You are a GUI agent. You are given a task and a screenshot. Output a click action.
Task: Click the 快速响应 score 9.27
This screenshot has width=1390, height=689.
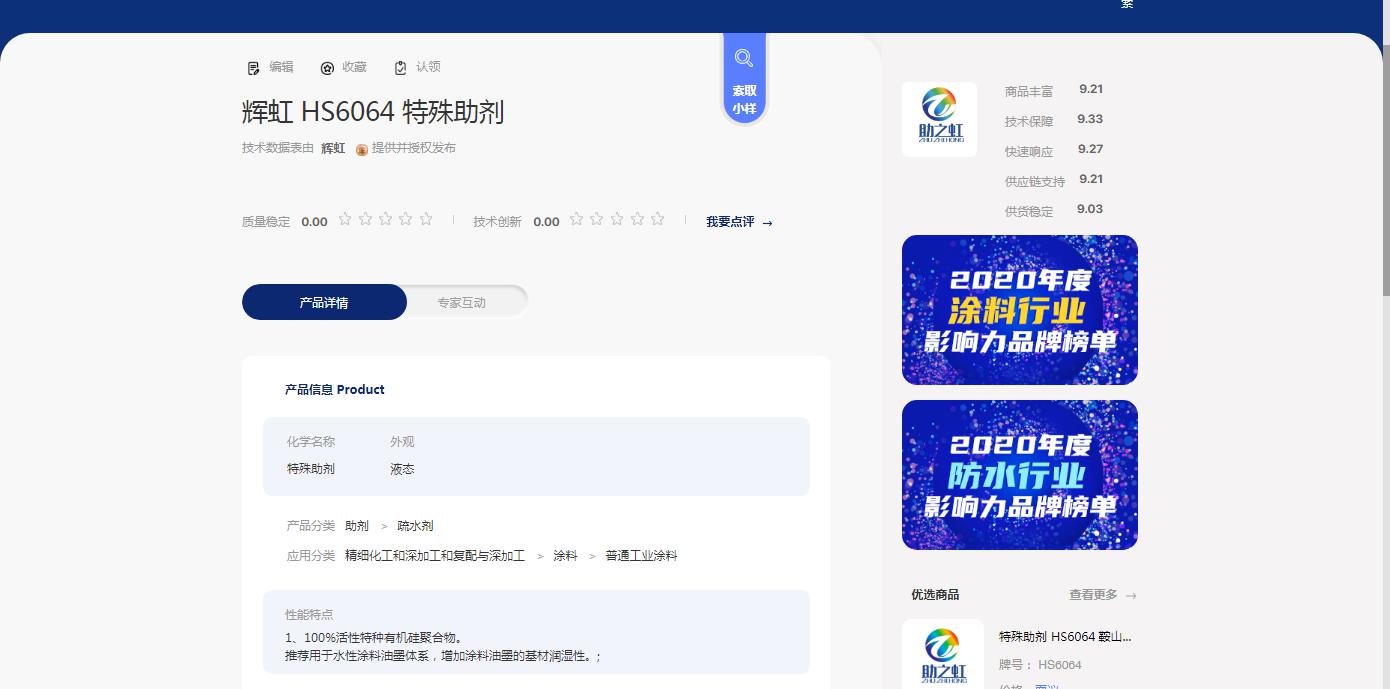coord(1090,149)
